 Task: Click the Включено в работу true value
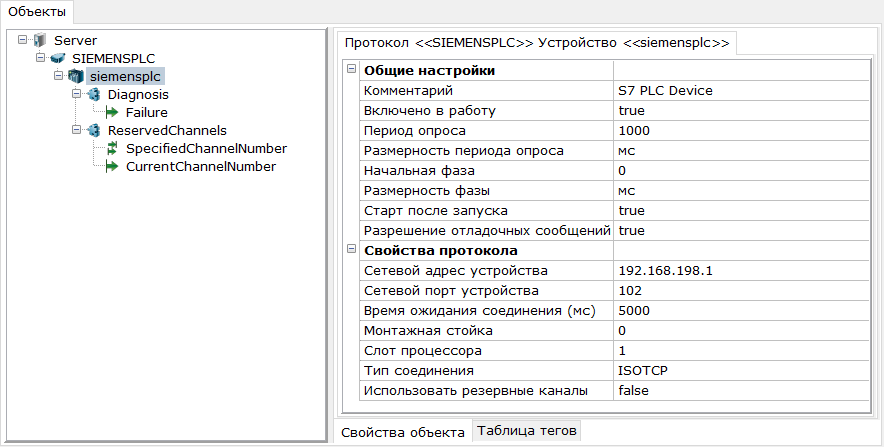pos(741,110)
